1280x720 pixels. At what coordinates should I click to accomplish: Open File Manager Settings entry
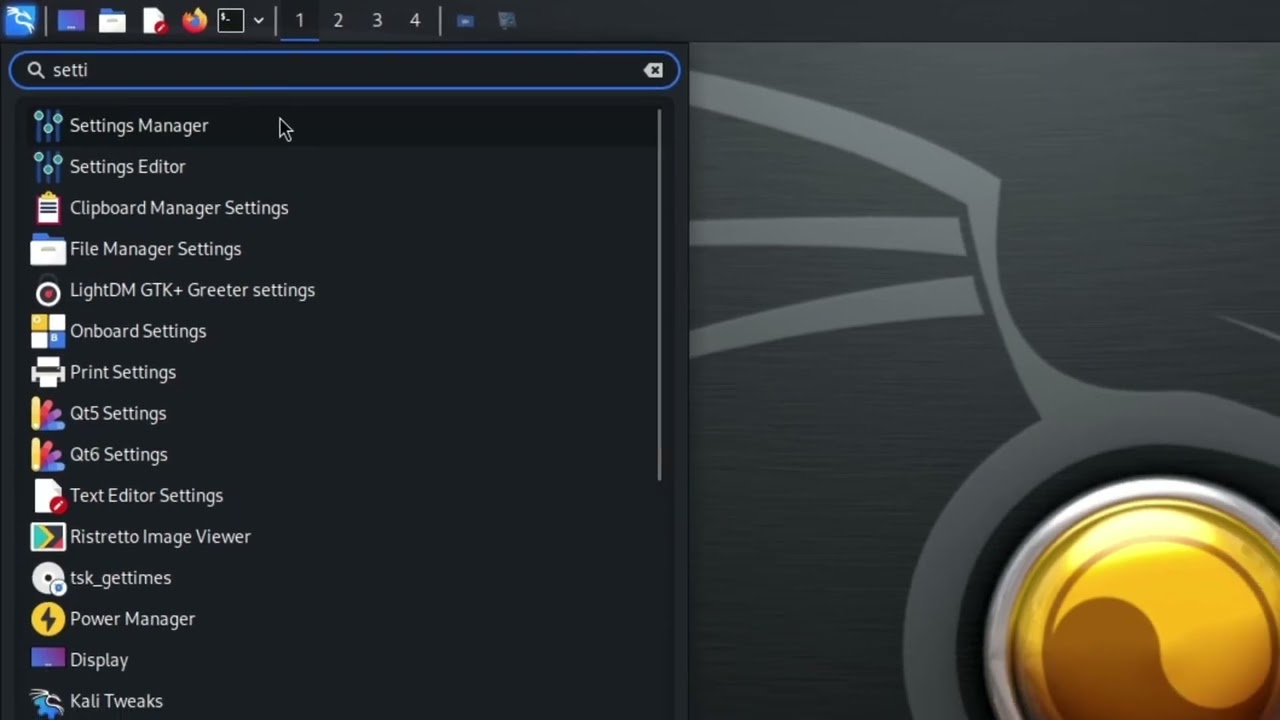pos(343,248)
